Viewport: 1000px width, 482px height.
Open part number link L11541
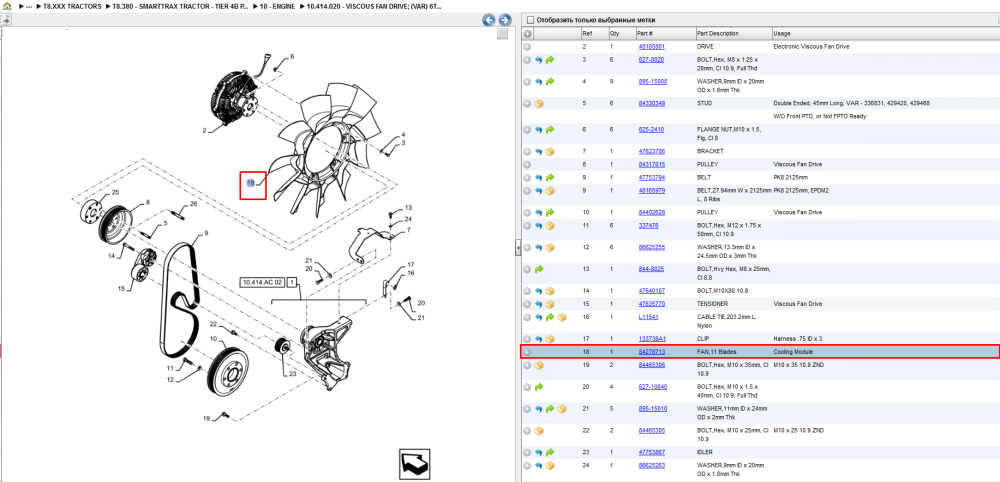[x=647, y=317]
